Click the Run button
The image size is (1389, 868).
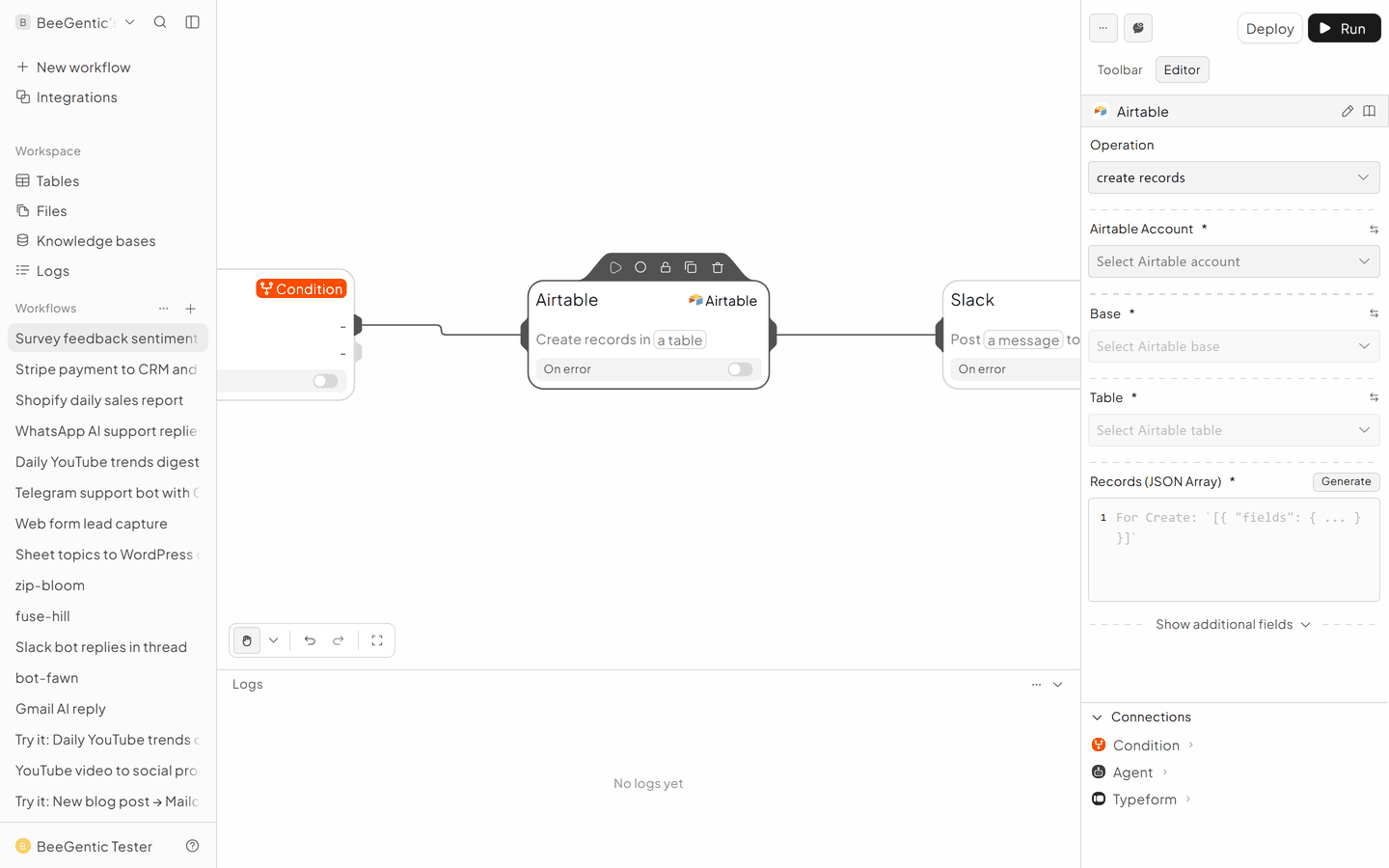[1344, 28]
